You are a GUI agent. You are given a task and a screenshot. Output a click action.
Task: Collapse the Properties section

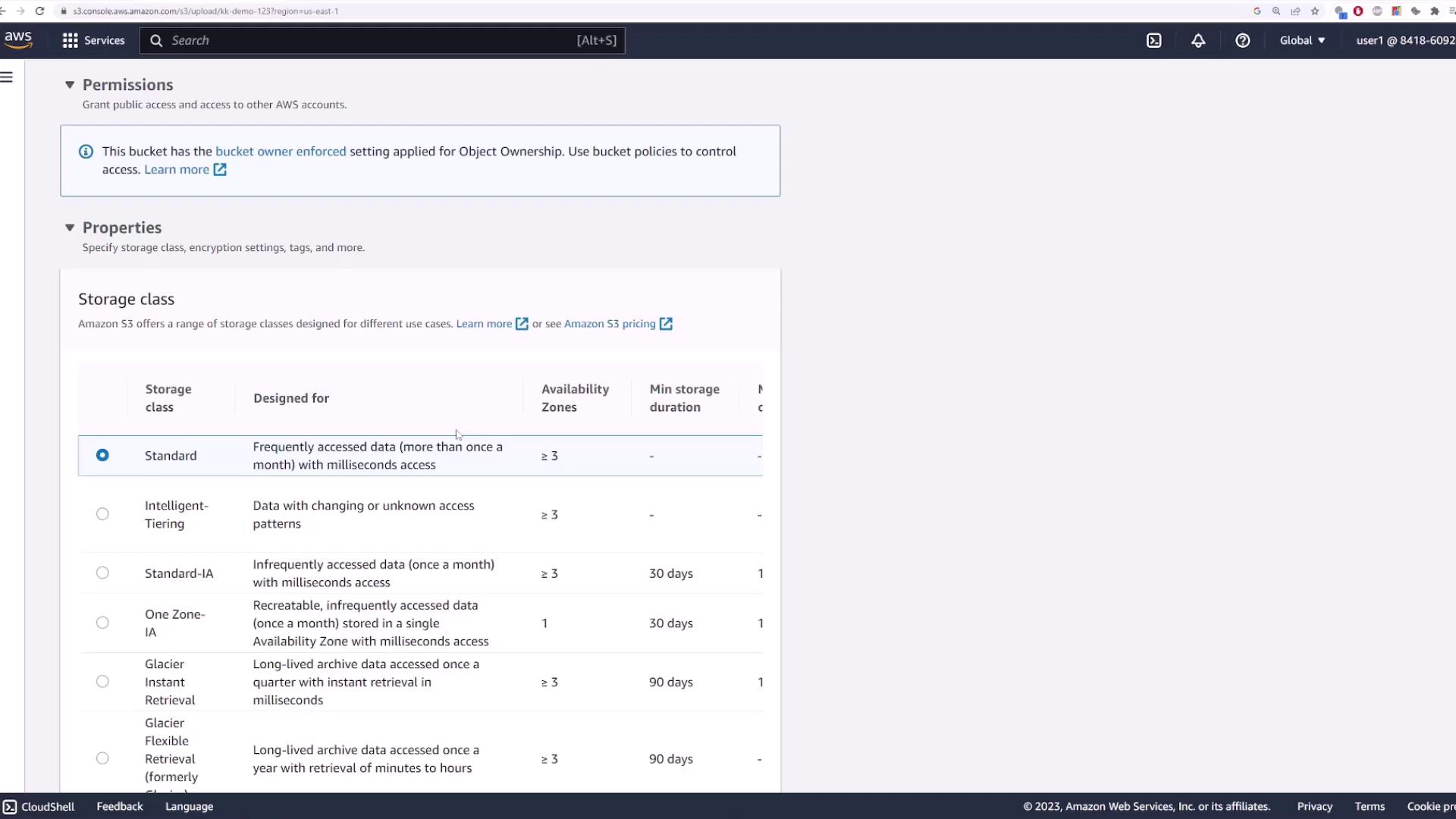coord(70,227)
